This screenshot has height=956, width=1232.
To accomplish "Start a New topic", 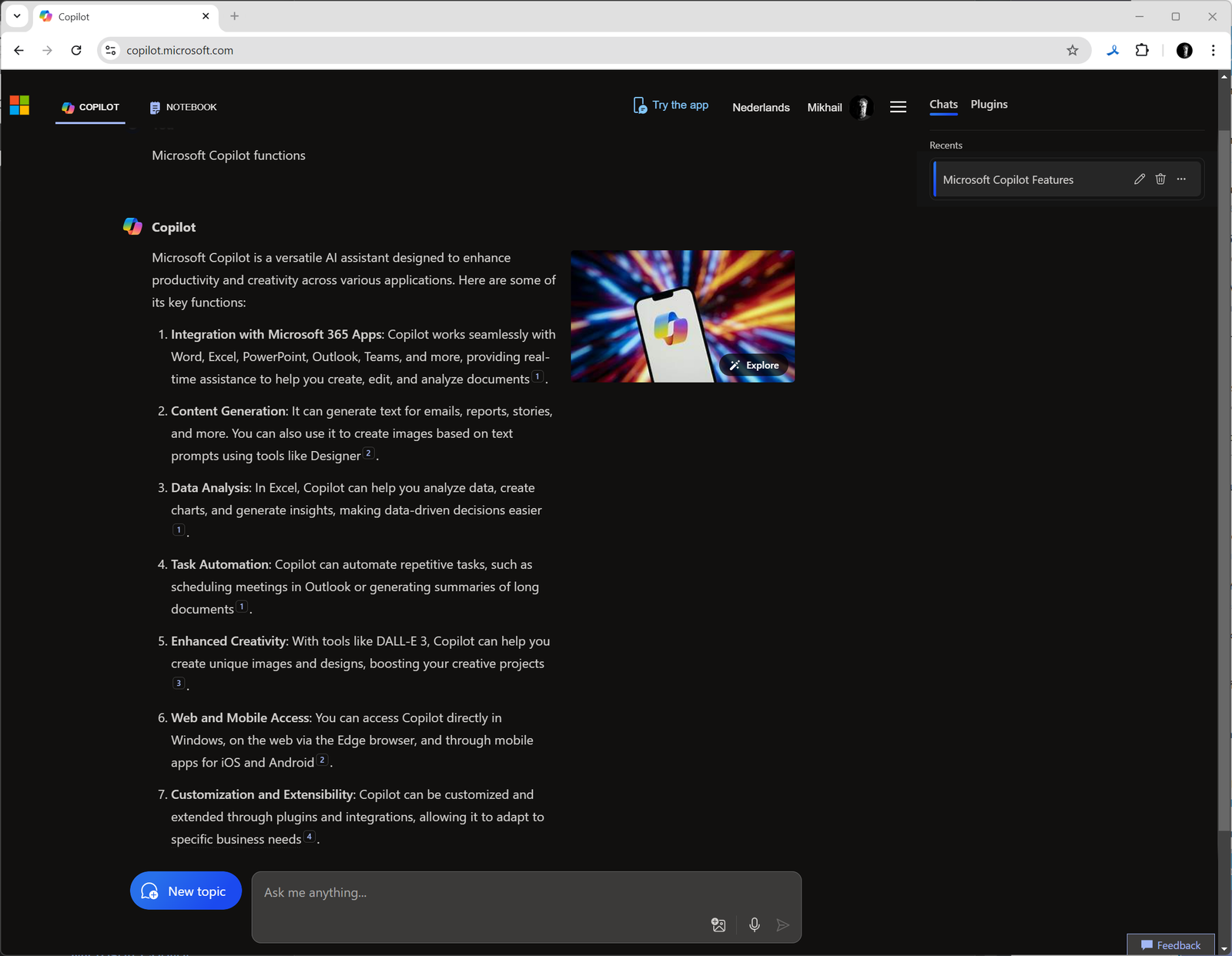I will 186,891.
